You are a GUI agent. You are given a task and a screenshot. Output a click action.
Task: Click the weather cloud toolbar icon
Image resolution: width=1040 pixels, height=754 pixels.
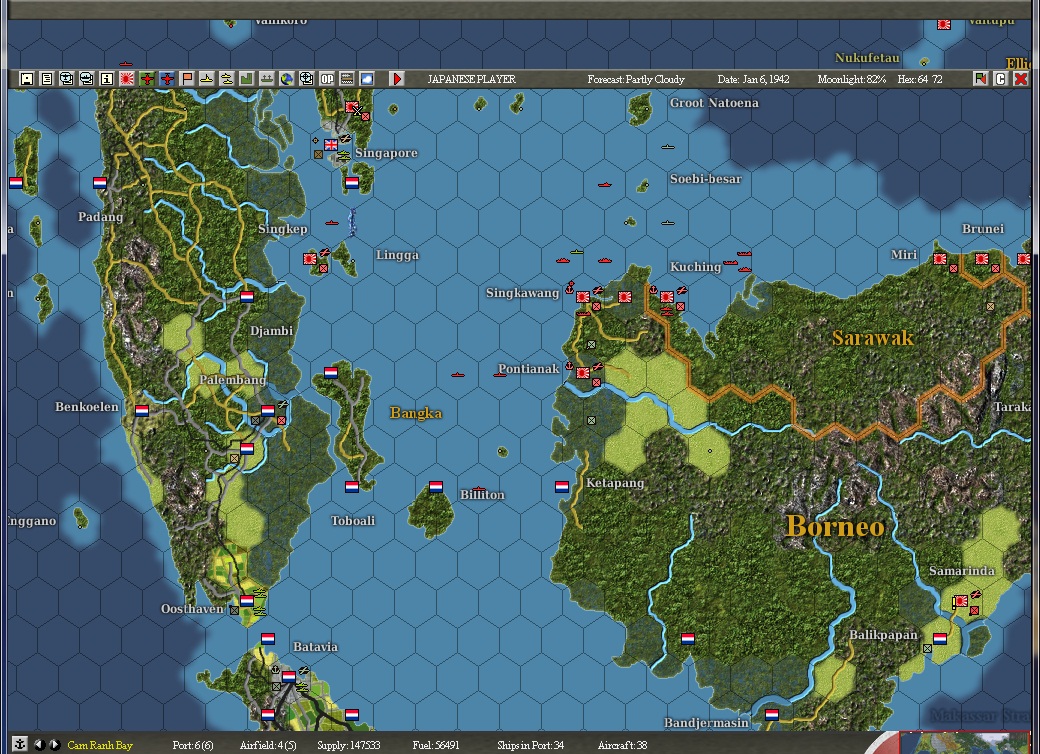tap(367, 79)
